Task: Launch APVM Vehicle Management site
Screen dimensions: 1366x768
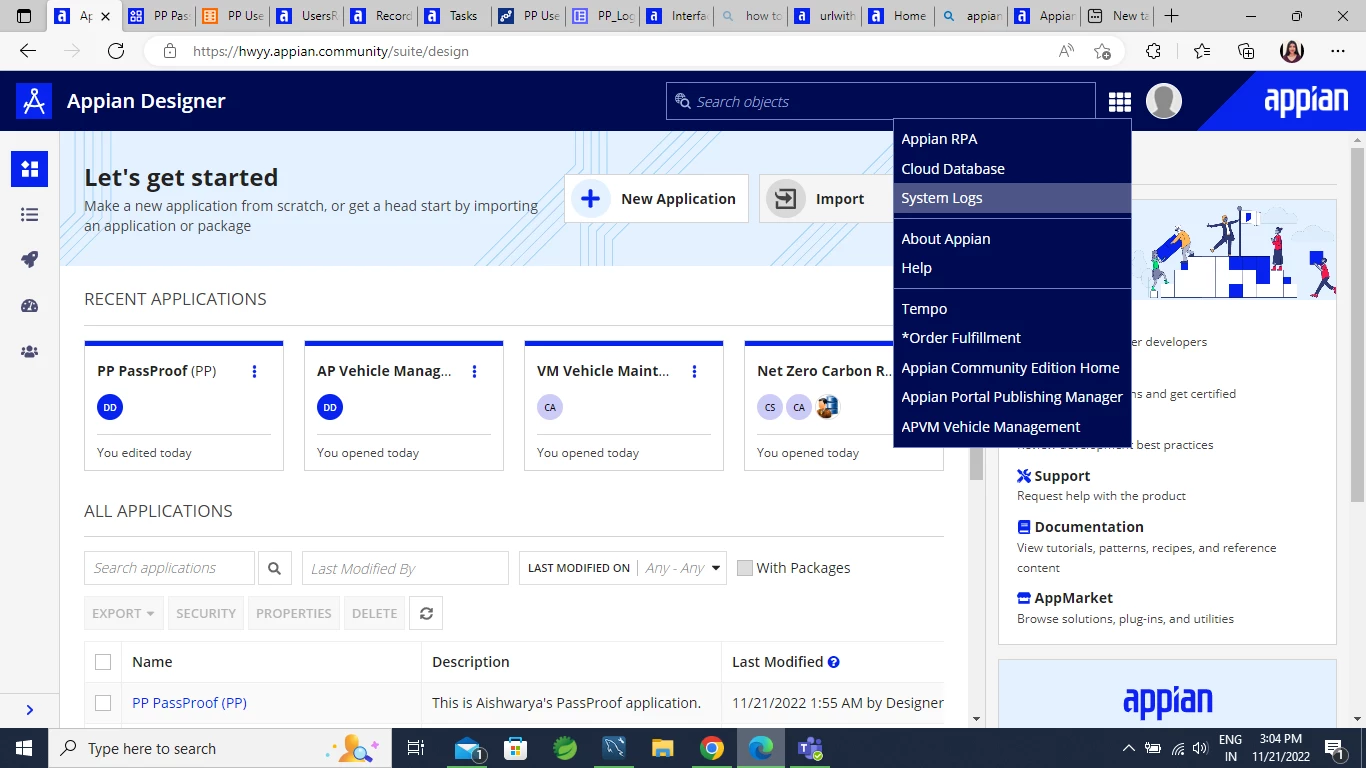Action: coord(1012,427)
